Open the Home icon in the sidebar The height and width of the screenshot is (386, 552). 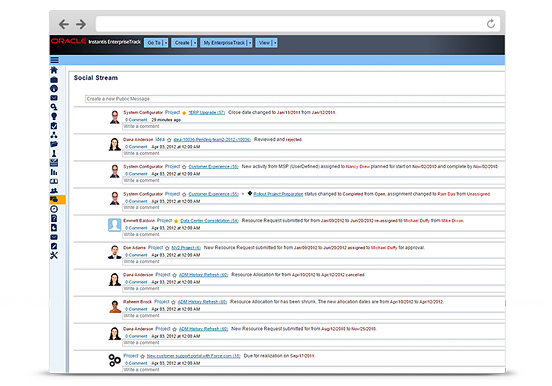(x=54, y=70)
